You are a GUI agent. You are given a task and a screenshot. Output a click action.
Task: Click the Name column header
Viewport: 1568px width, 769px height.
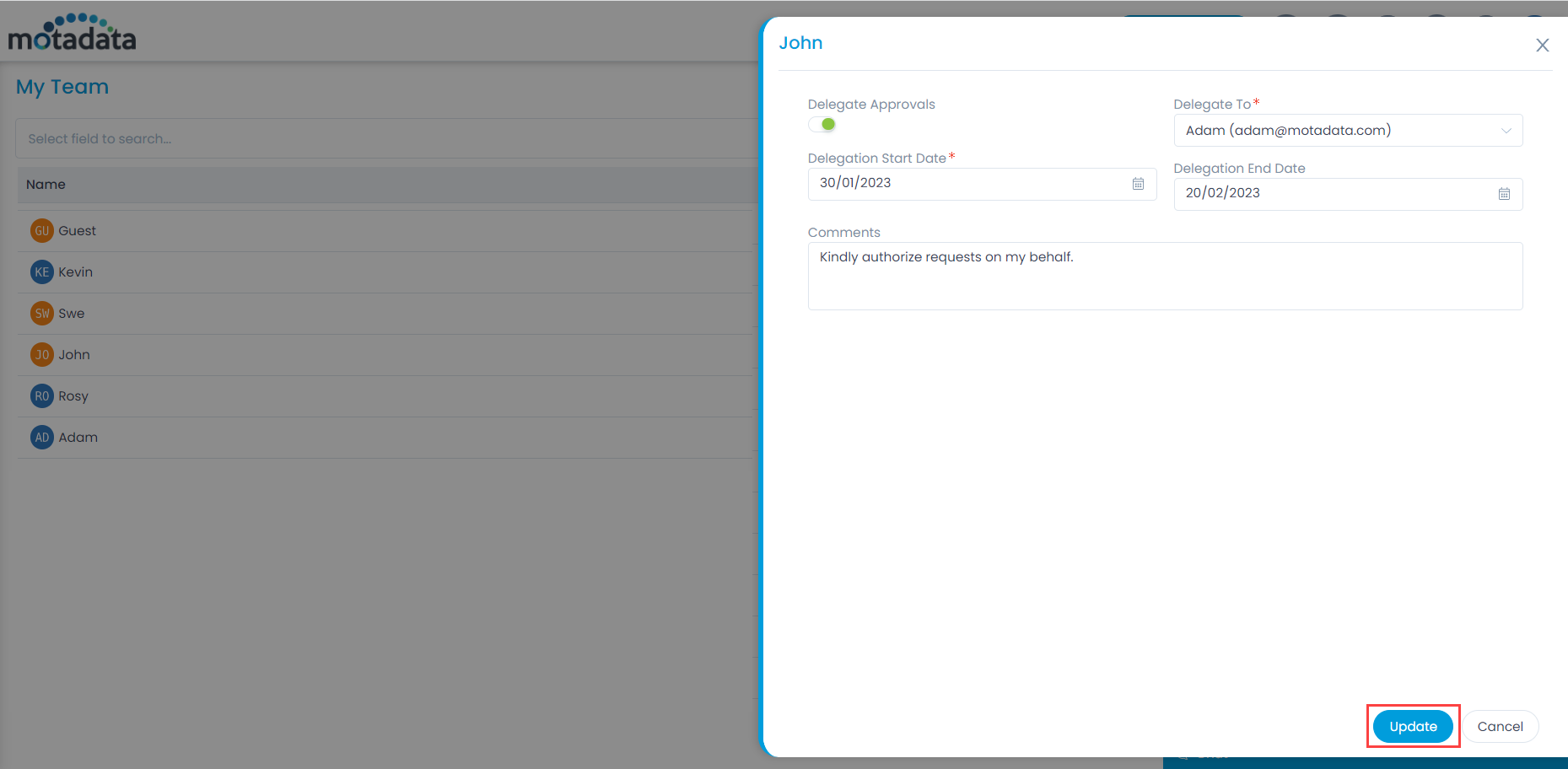point(46,185)
